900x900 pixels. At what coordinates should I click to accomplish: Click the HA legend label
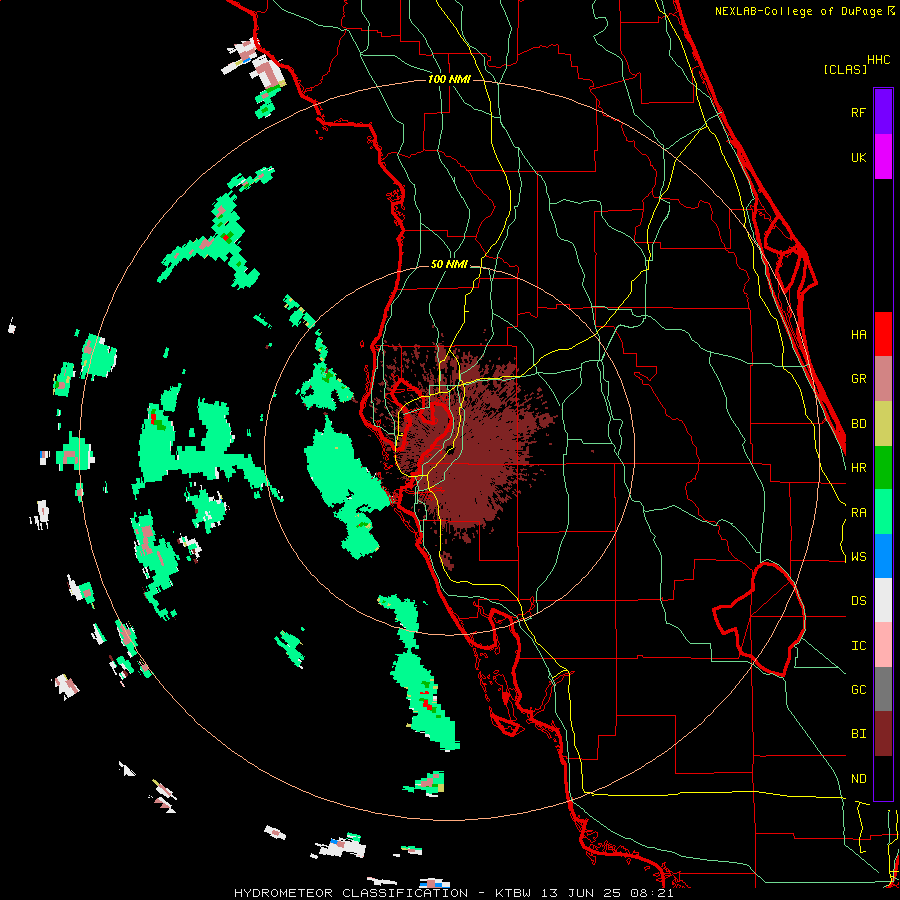858,335
